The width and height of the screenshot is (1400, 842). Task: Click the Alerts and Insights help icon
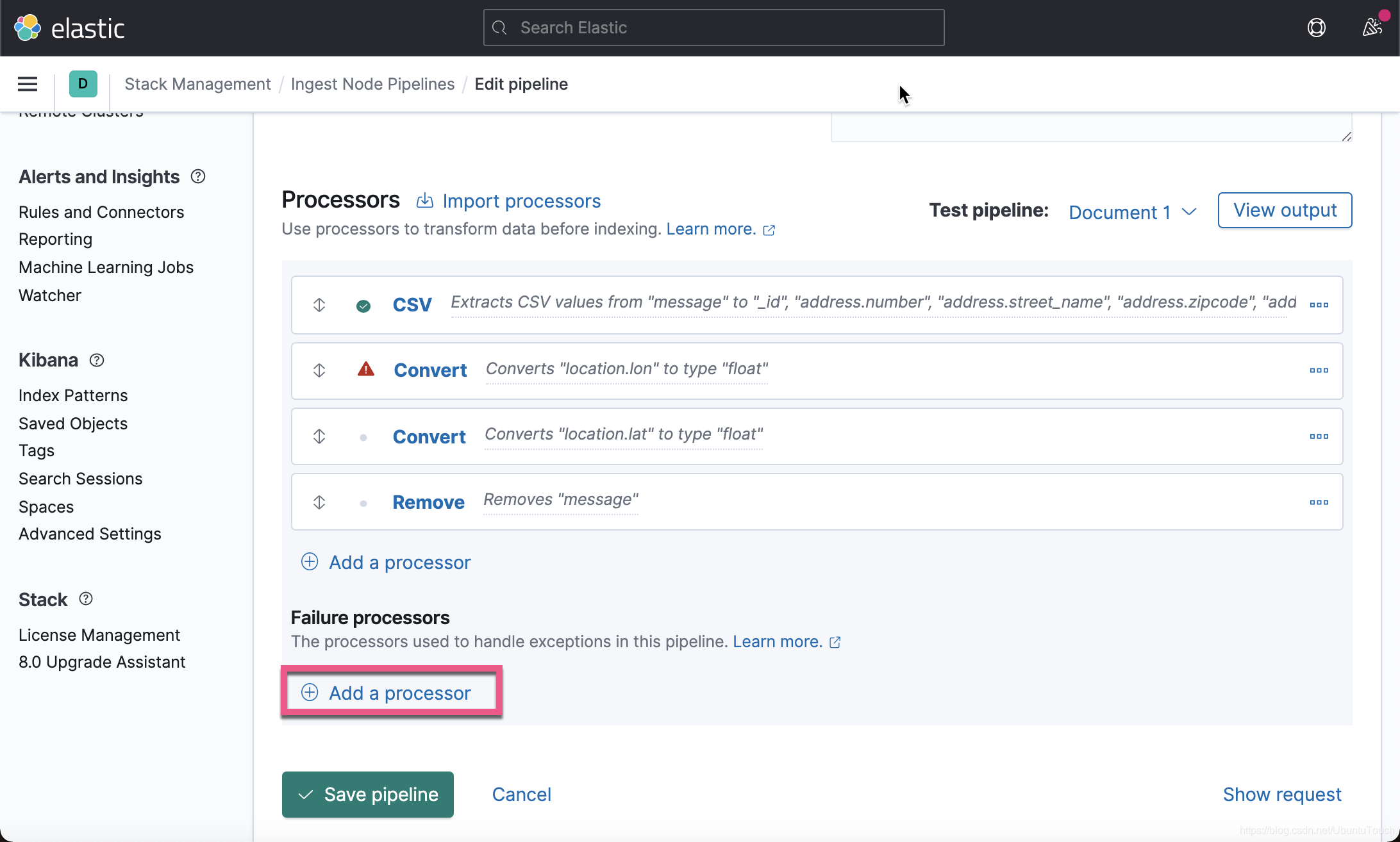click(198, 176)
